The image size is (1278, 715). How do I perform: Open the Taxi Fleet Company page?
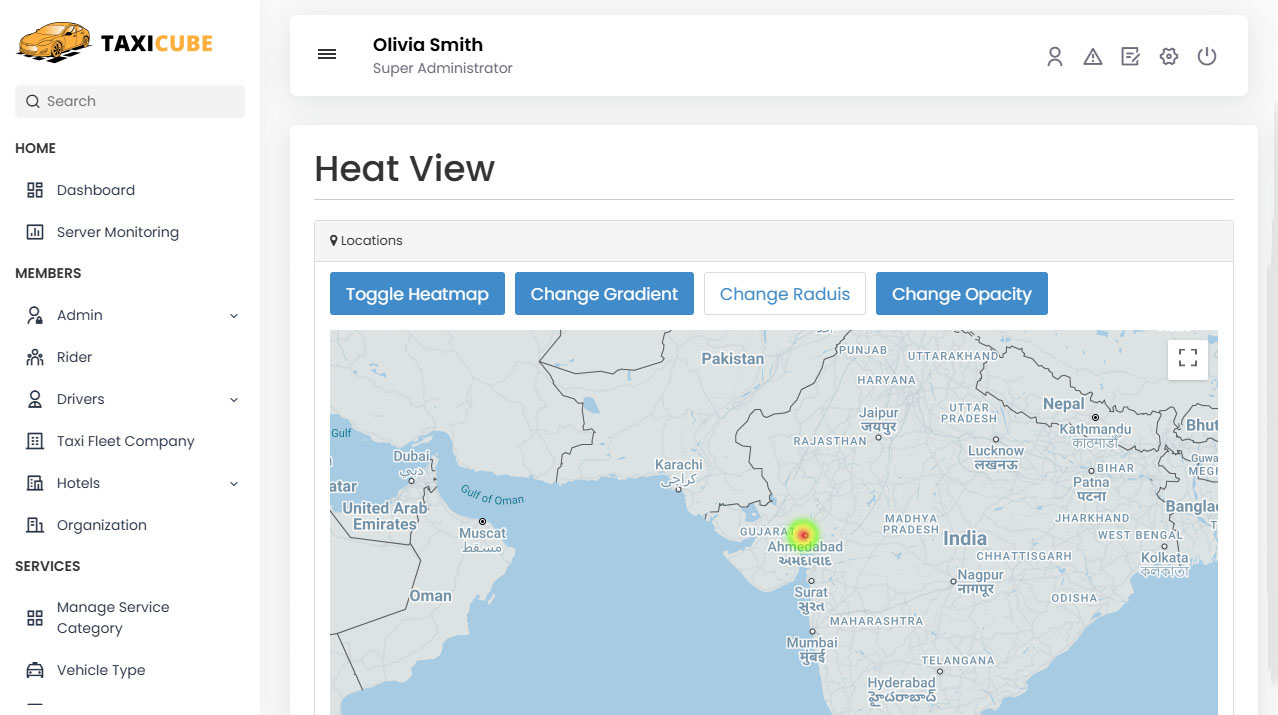click(x=125, y=441)
